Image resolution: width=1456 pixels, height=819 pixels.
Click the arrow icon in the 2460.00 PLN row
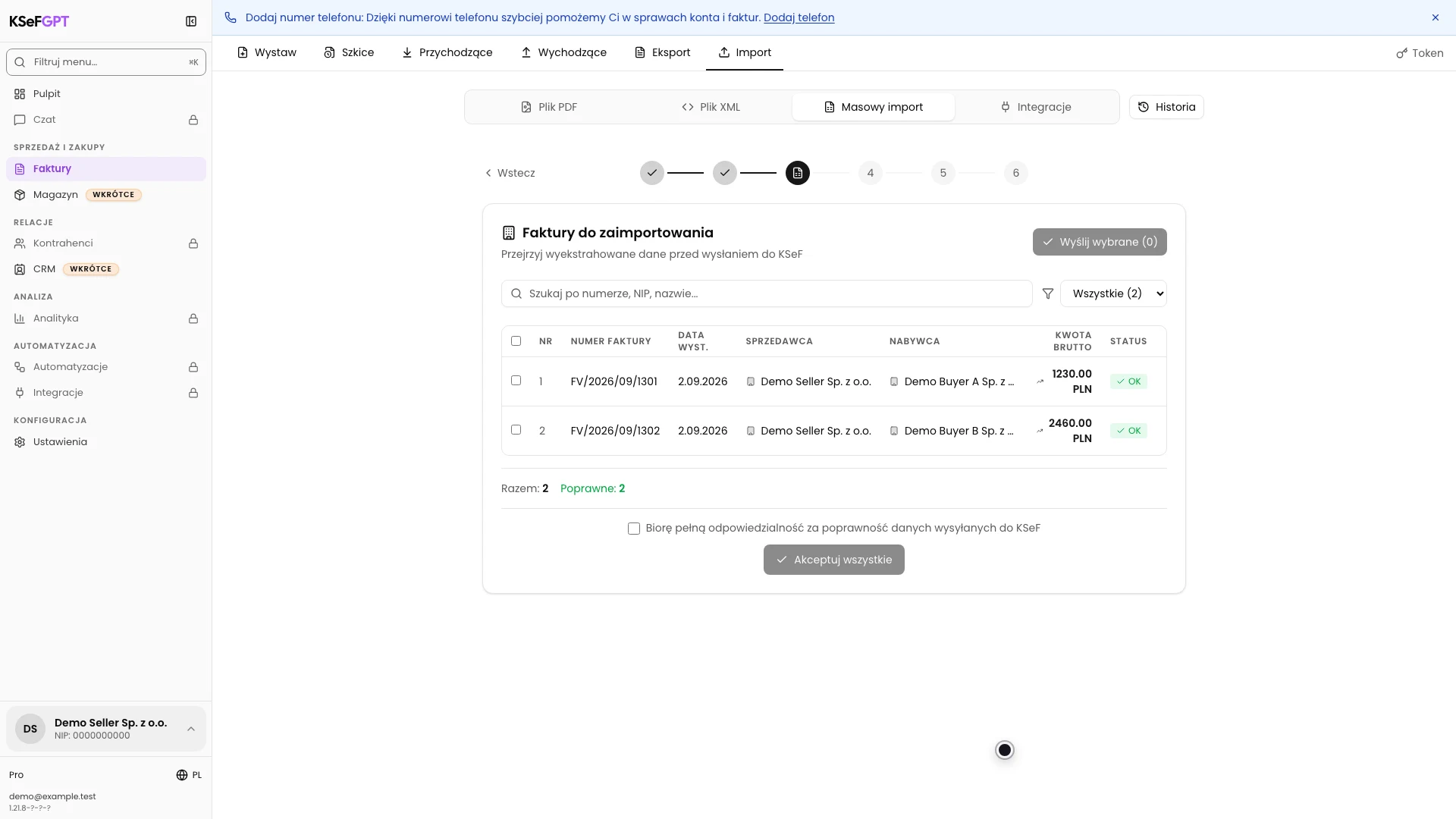pos(1040,431)
